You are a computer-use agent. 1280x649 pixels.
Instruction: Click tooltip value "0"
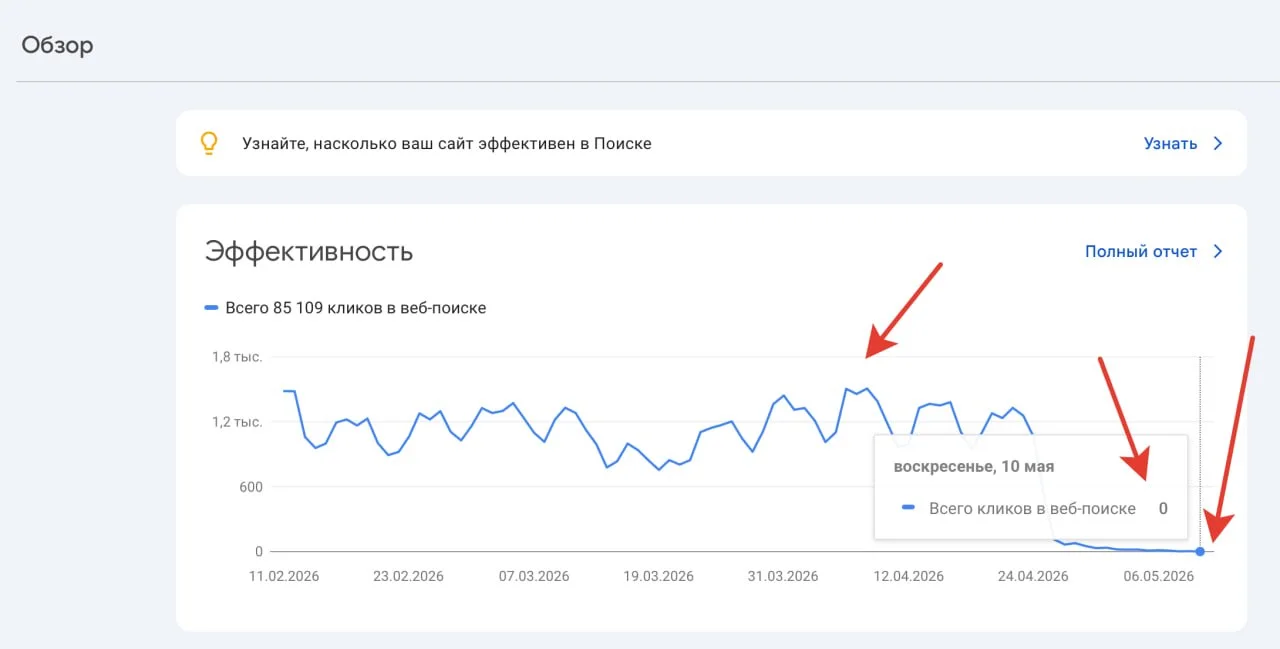pos(1163,508)
